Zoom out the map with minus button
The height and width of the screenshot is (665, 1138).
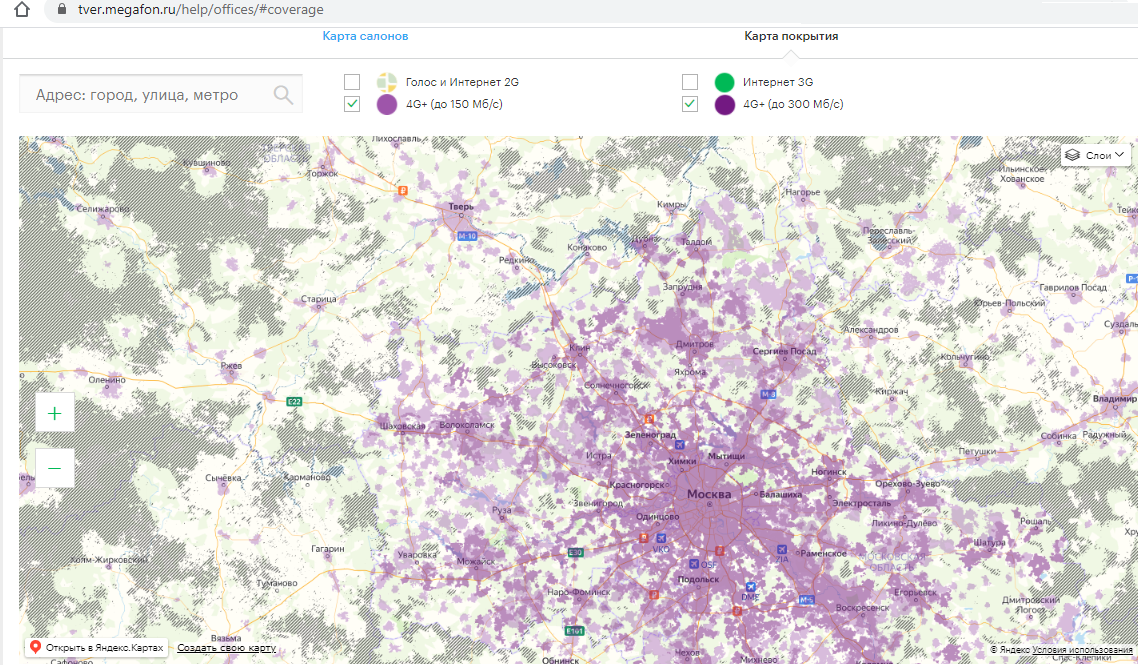click(x=55, y=468)
